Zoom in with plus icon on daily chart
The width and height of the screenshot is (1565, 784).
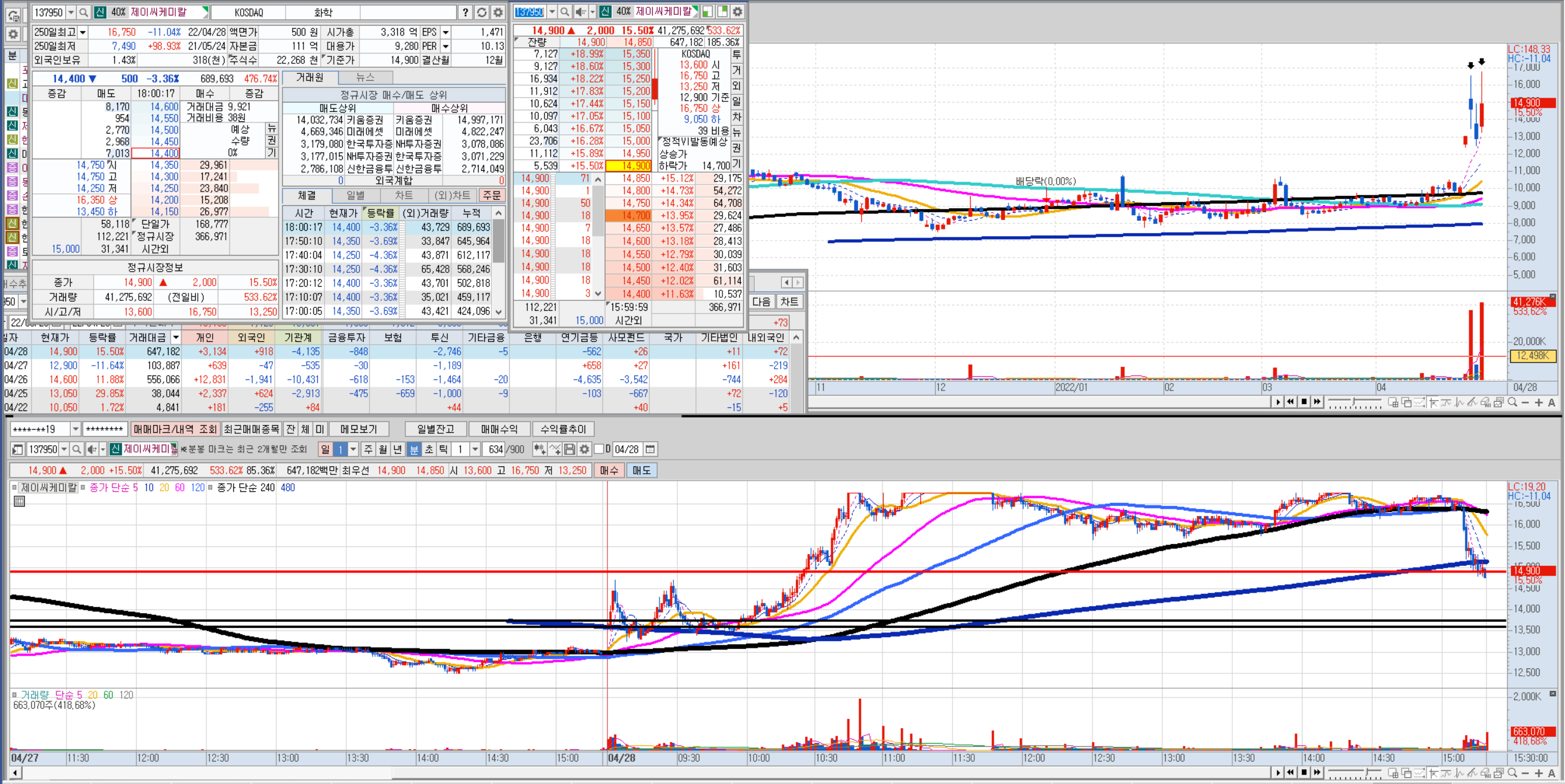point(1539,402)
